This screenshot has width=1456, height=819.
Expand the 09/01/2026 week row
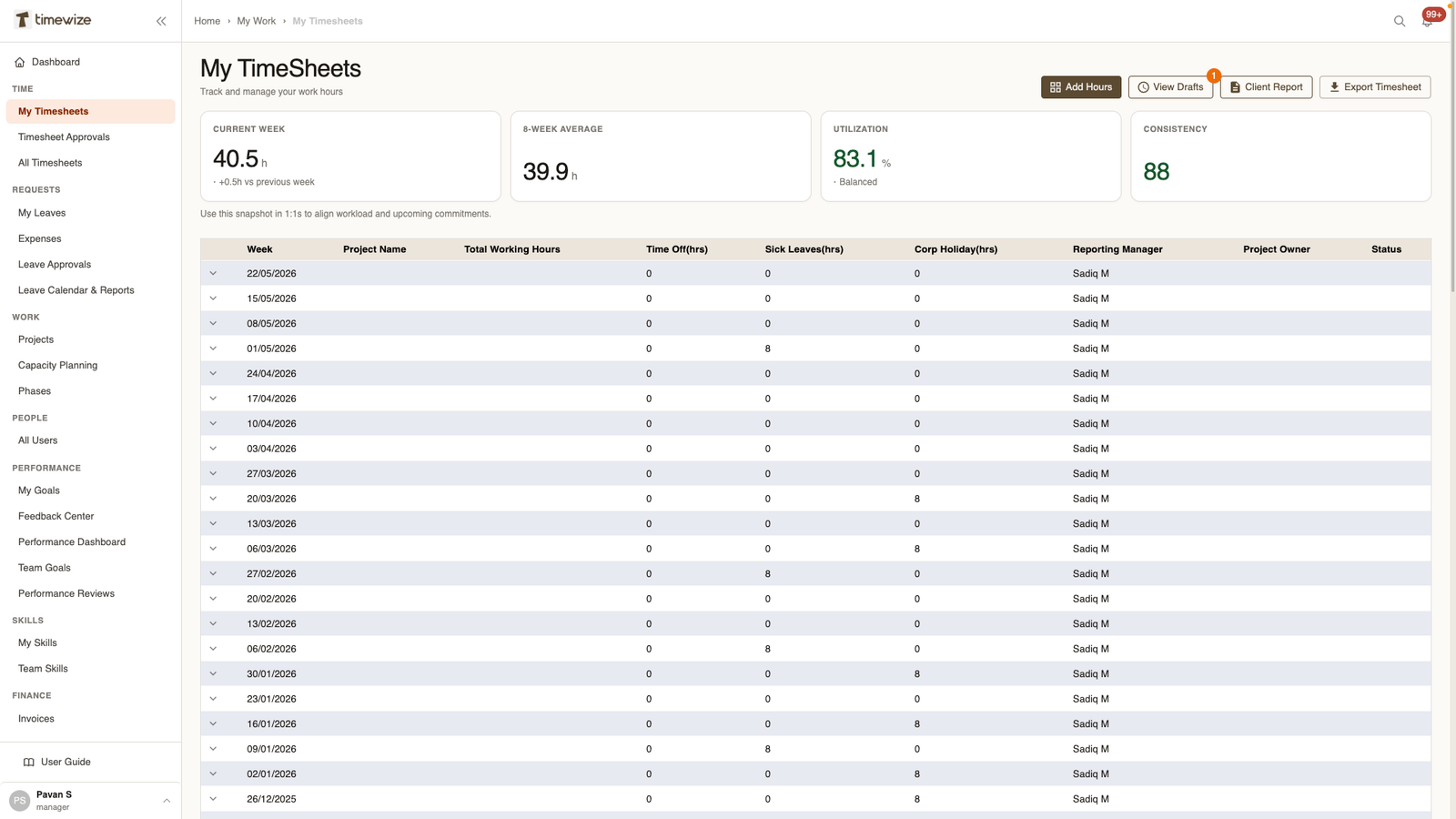pyautogui.click(x=213, y=749)
